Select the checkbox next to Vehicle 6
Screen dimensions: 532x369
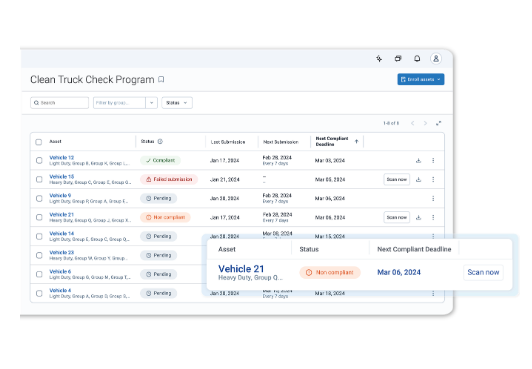click(39, 274)
